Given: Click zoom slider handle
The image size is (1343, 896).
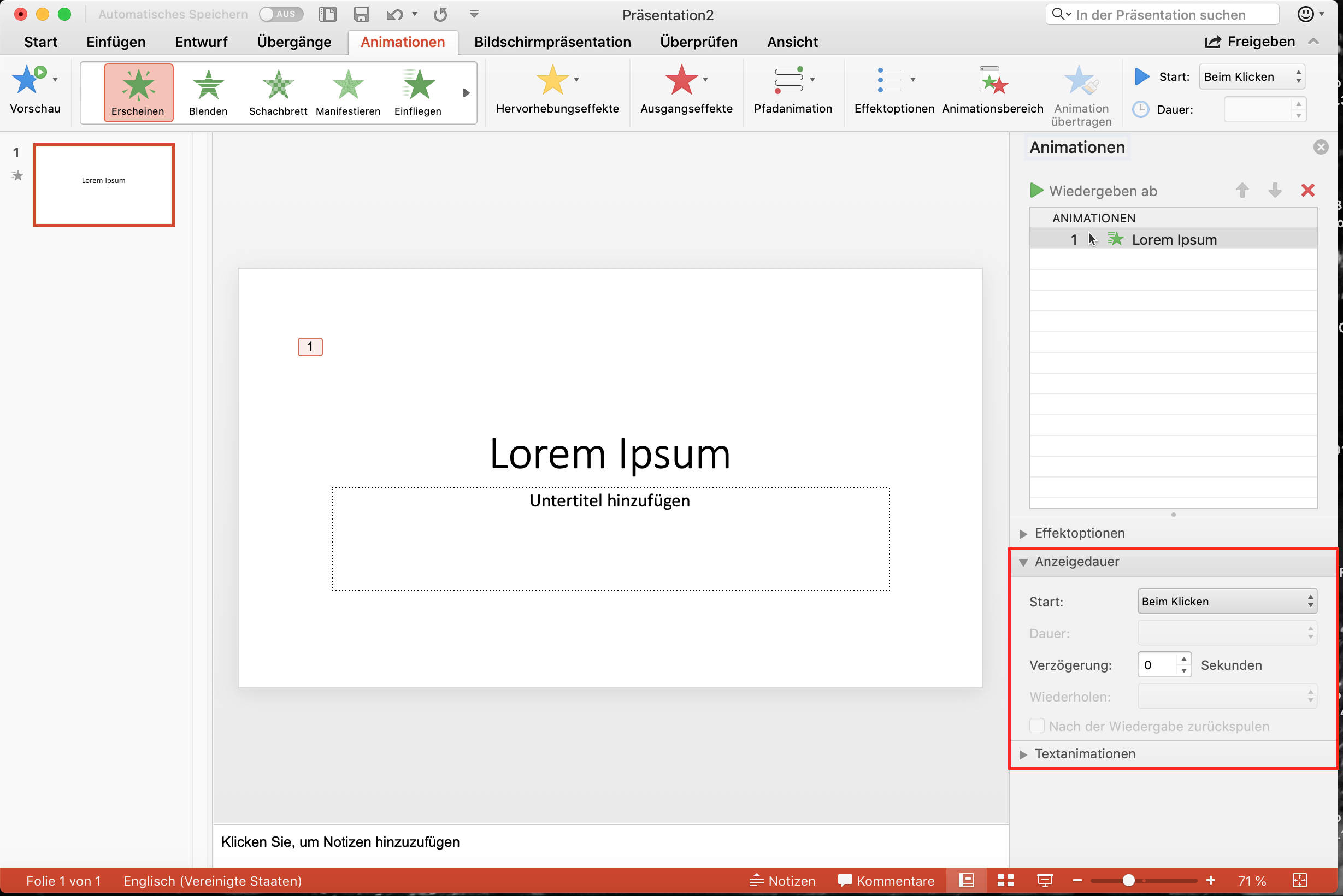Looking at the screenshot, I should pyautogui.click(x=1128, y=880).
